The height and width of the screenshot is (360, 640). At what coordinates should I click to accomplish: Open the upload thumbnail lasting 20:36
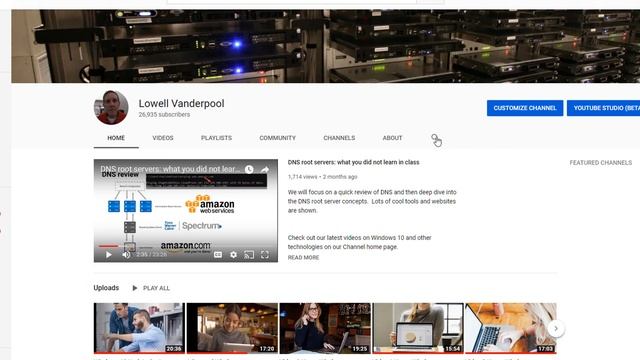coord(139,328)
